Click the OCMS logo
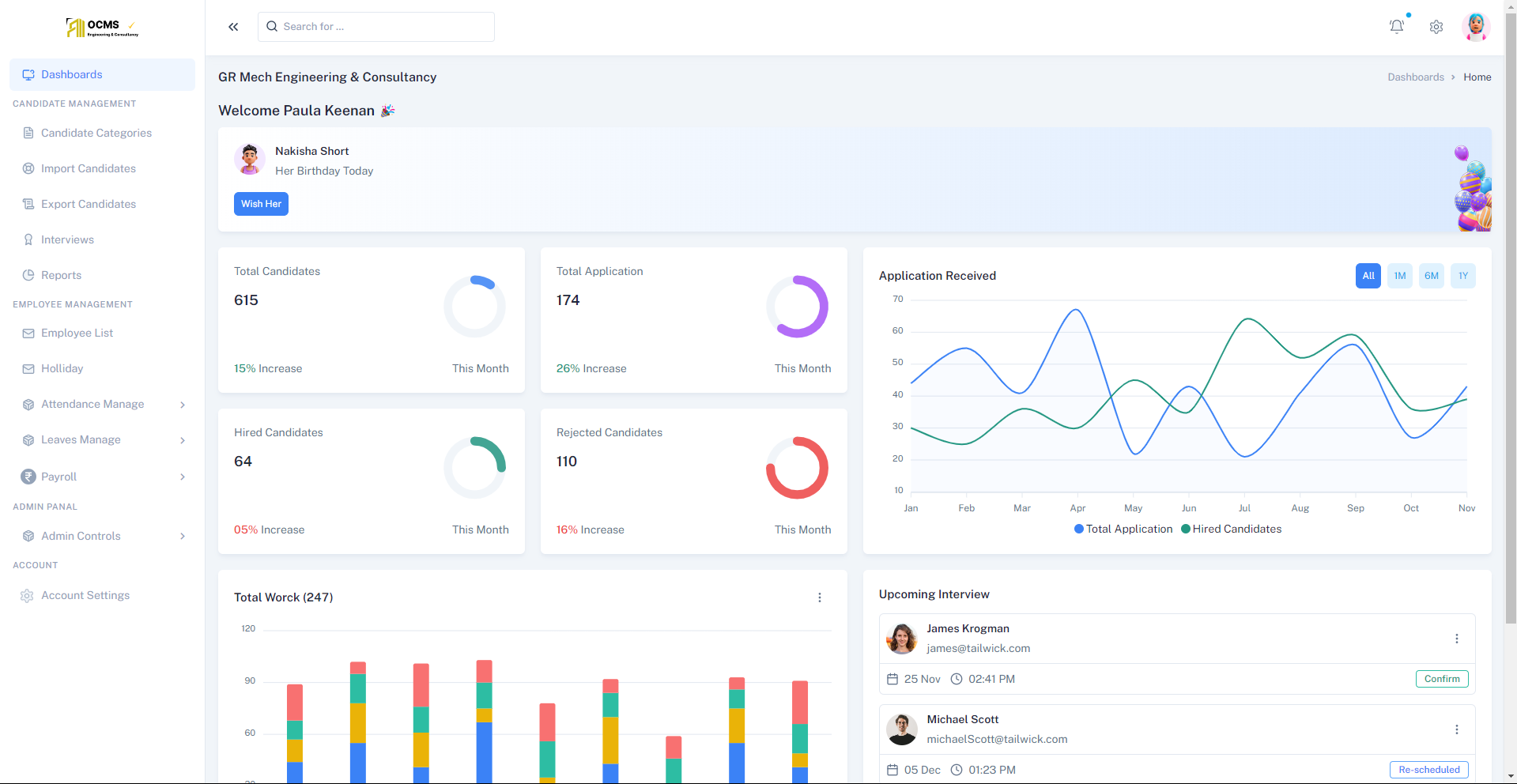The height and width of the screenshot is (784, 1517). [102, 28]
